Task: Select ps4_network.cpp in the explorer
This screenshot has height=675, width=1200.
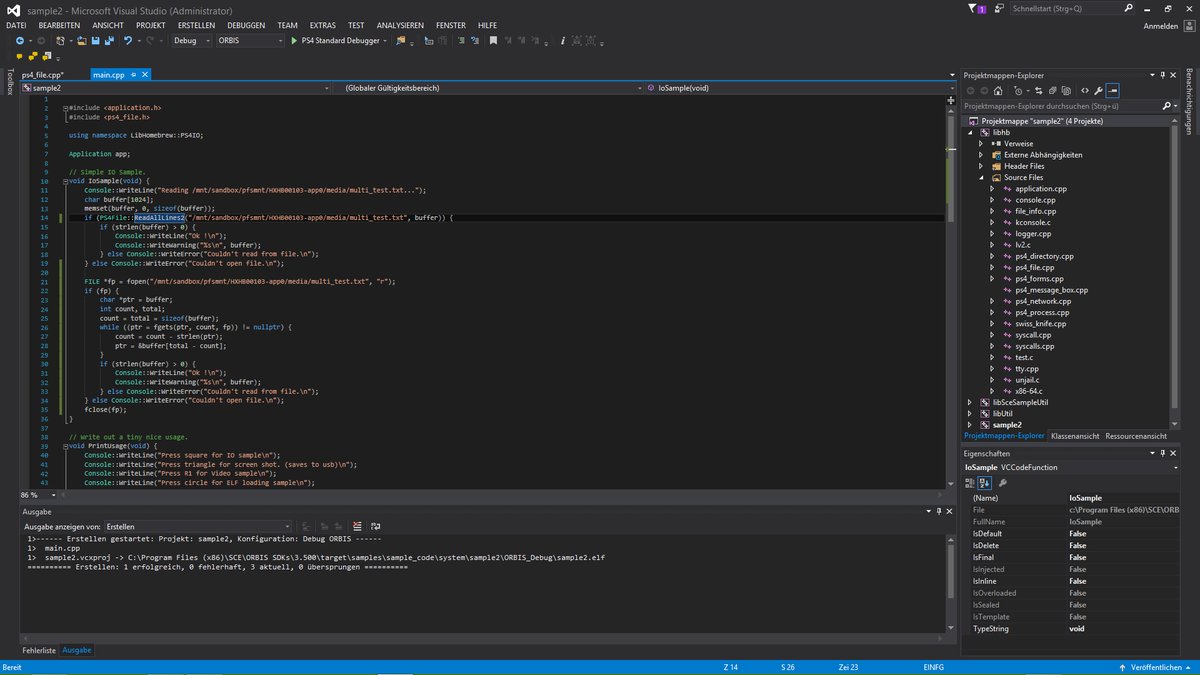Action: (x=1042, y=301)
